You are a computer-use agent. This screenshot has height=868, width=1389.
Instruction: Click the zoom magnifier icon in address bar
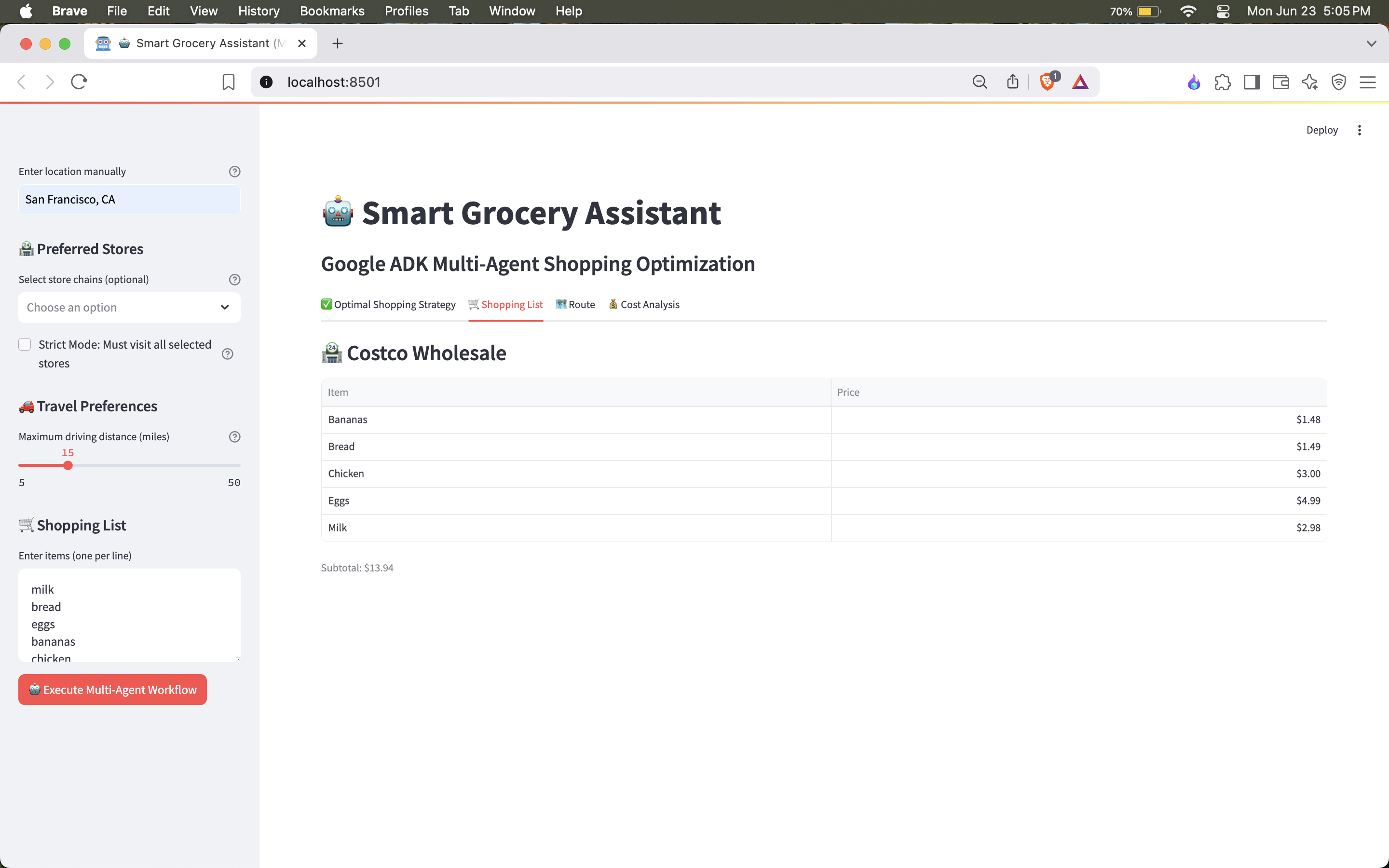click(980, 82)
